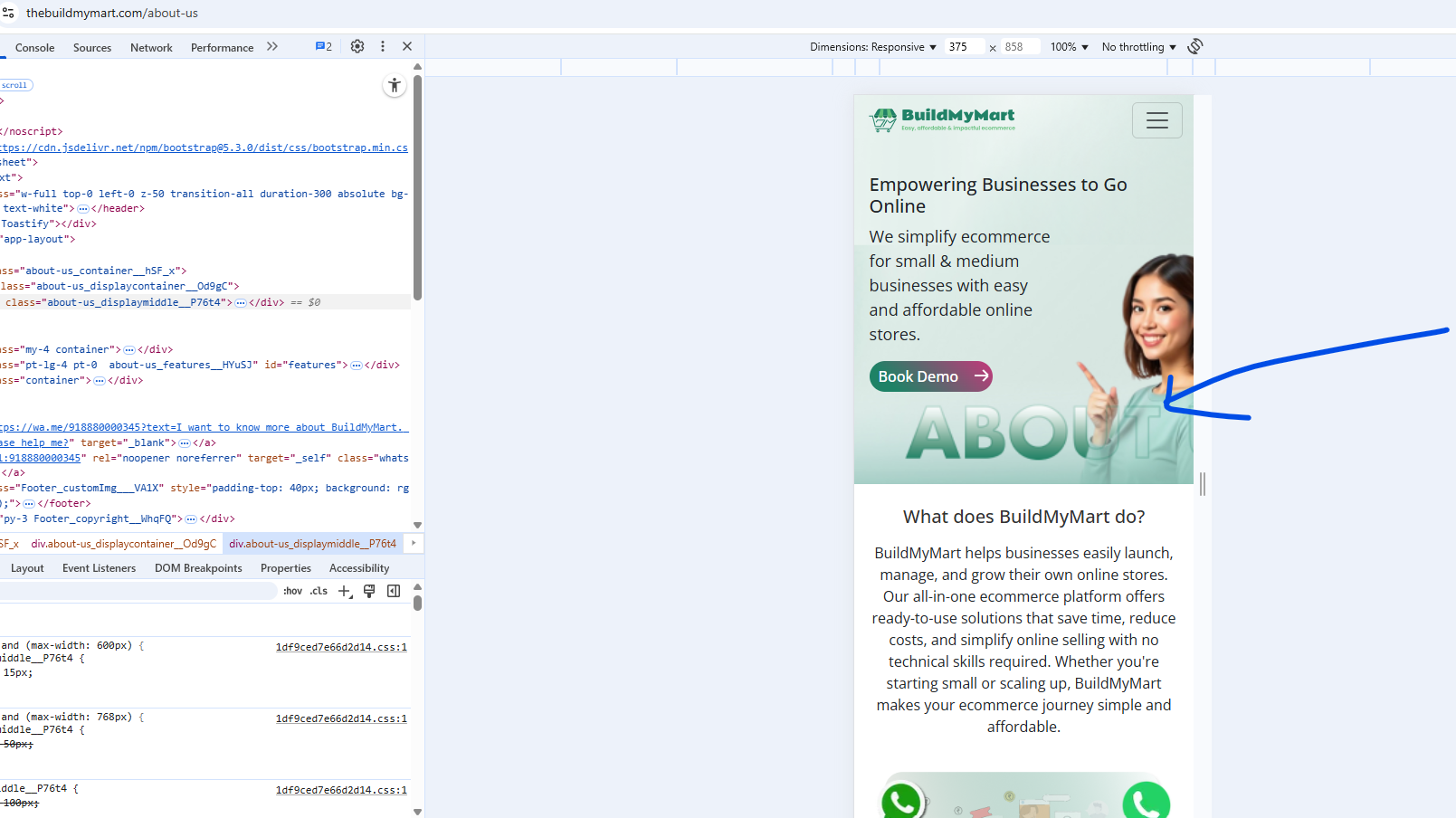Click the "What does BuildMyMart do?" heading
Screen dimensions: 1456x818
(1023, 517)
